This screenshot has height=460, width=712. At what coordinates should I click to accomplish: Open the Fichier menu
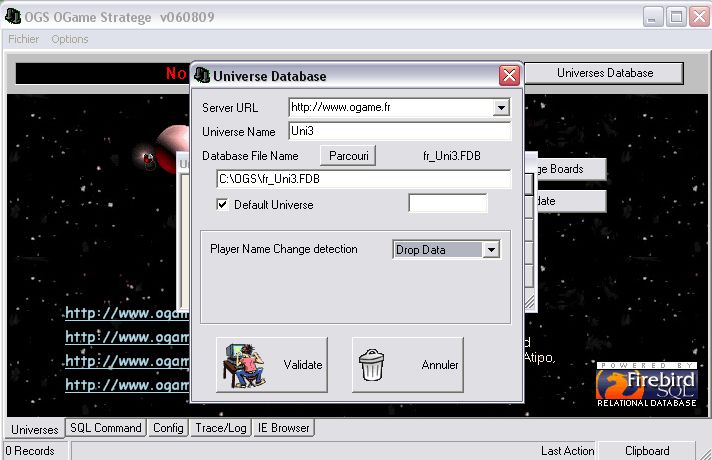coord(24,39)
